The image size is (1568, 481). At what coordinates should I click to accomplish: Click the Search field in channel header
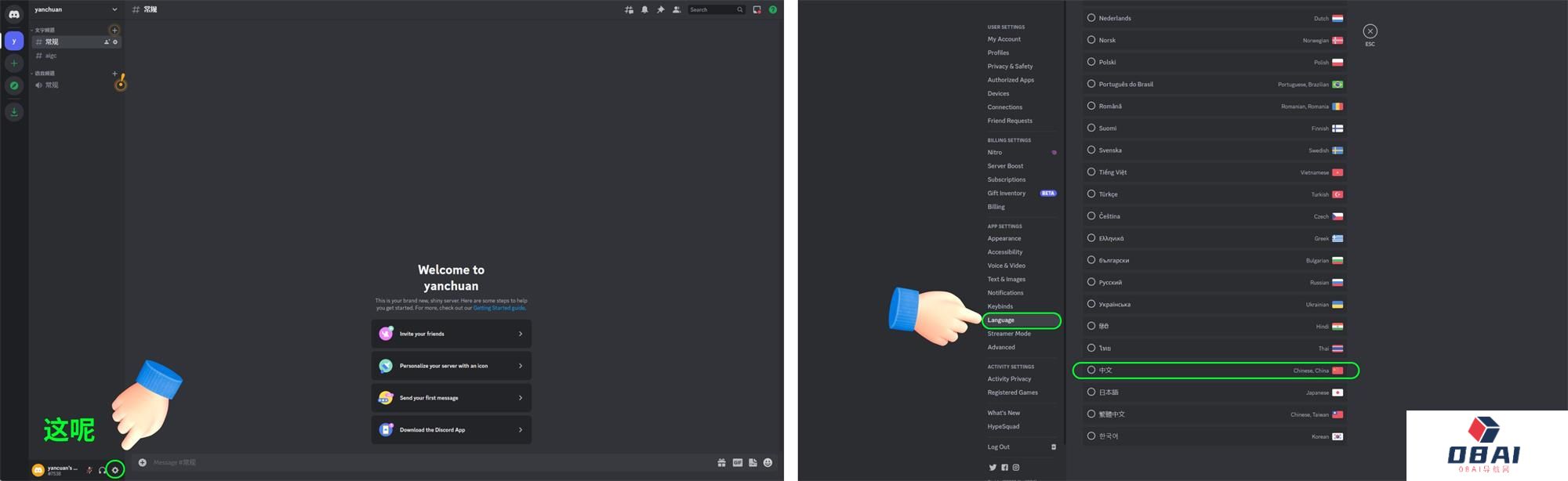pos(712,10)
